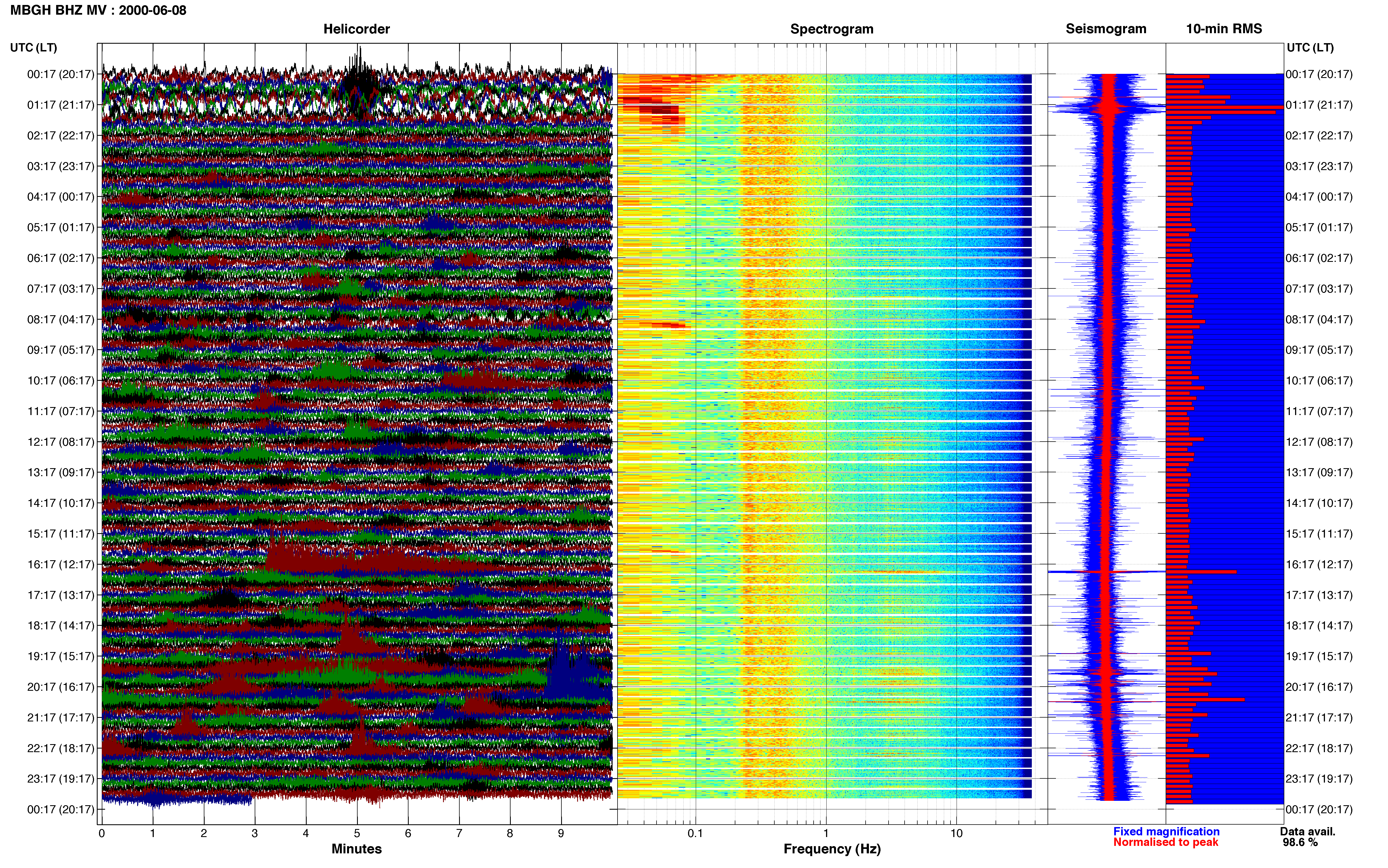The height and width of the screenshot is (868, 1388).
Task: Click the title 'MBGH BHZ MV : 2000-06-08'
Action: point(98,10)
